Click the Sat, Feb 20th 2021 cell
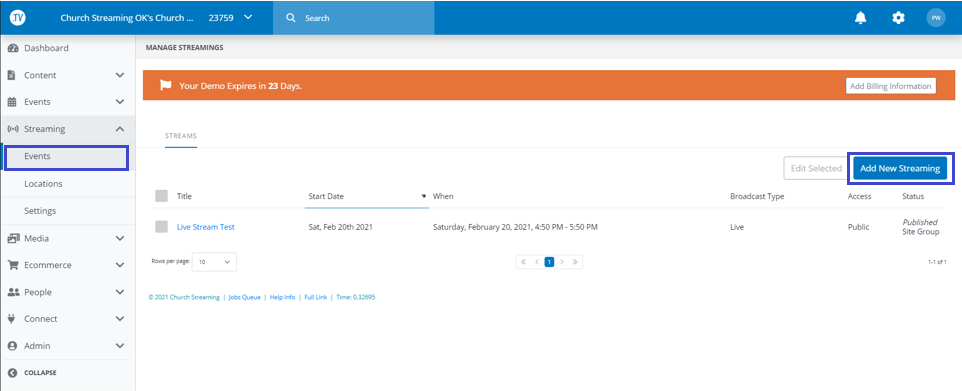962x391 pixels. (x=341, y=226)
